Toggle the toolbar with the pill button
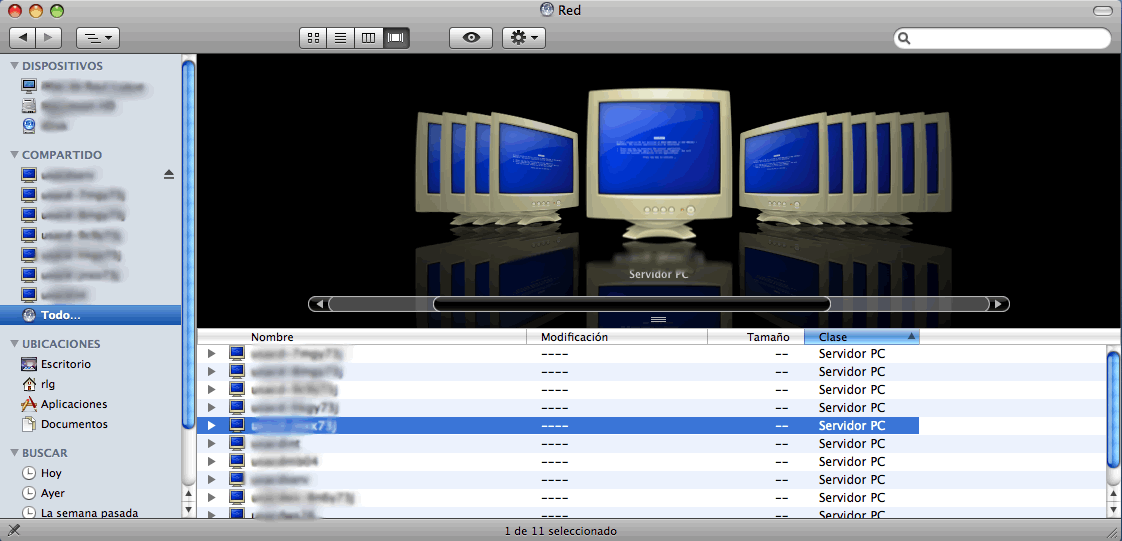Screen dimensions: 1122x541 point(1103,10)
